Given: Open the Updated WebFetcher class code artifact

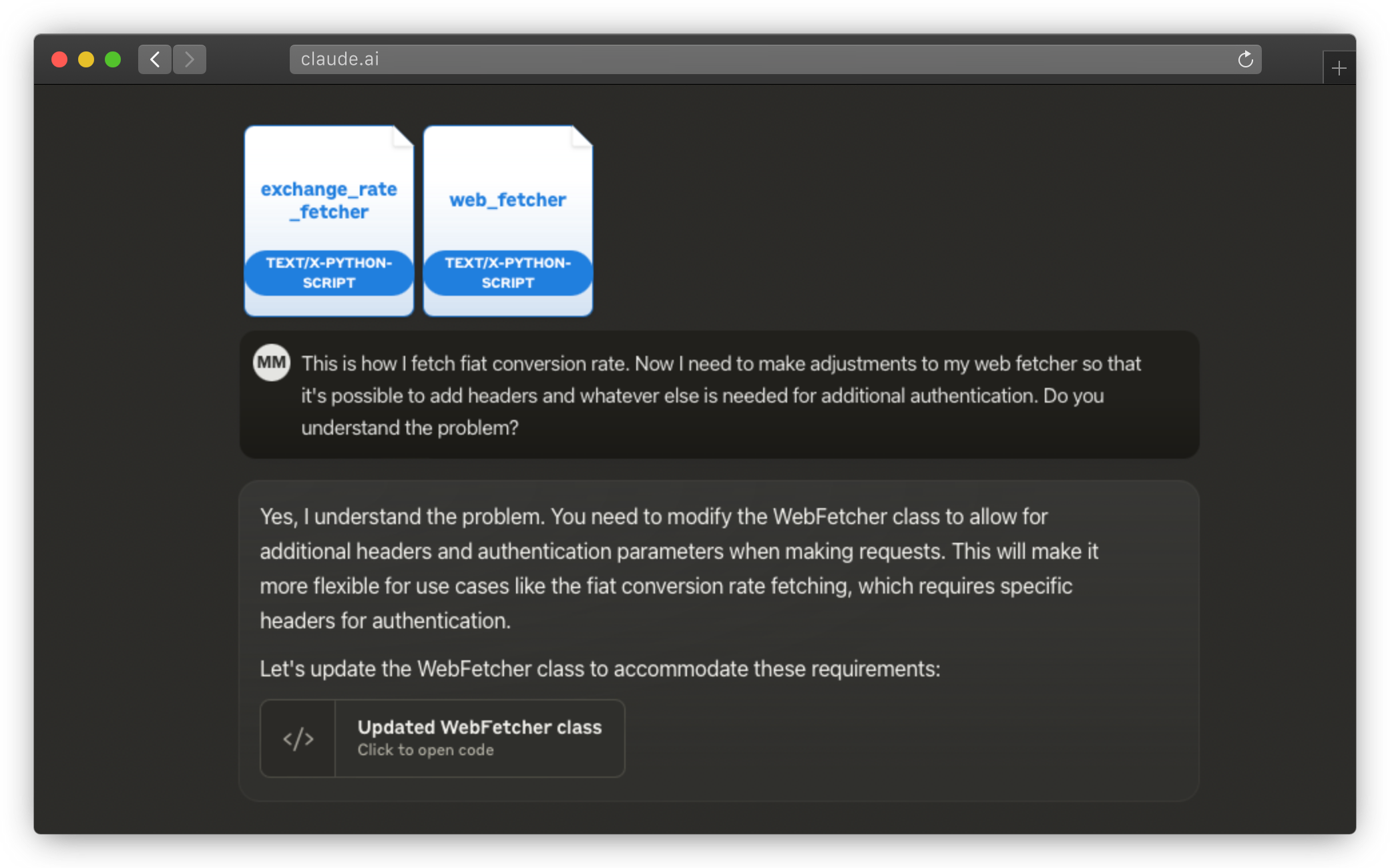Looking at the screenshot, I should [442, 738].
